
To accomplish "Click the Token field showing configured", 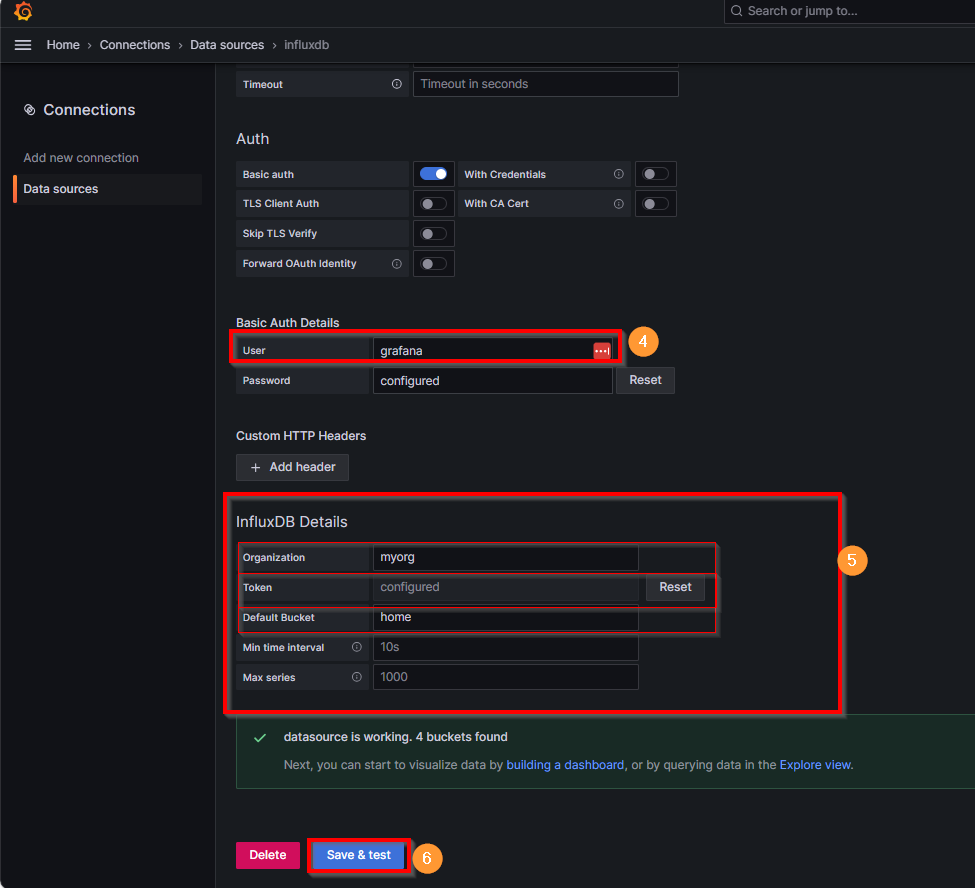I will pyautogui.click(x=506, y=587).
